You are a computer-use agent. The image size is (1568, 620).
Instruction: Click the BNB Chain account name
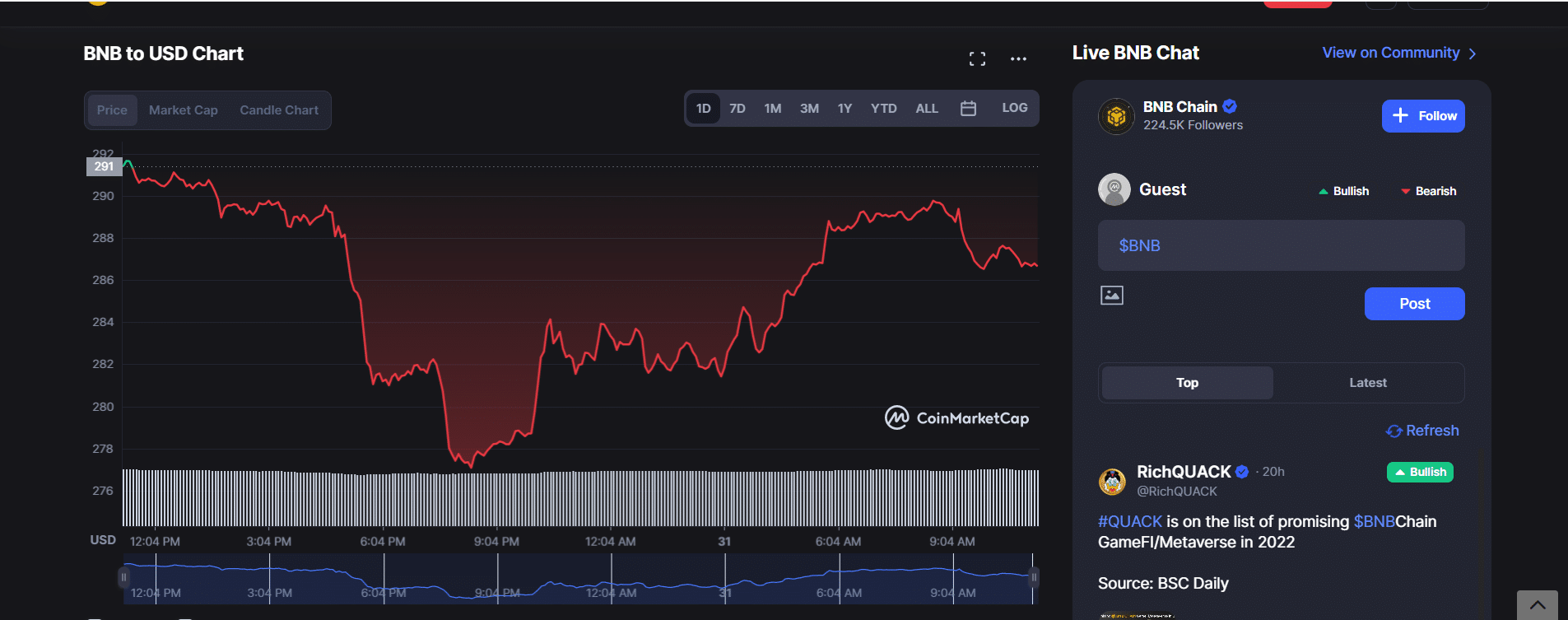1179,107
